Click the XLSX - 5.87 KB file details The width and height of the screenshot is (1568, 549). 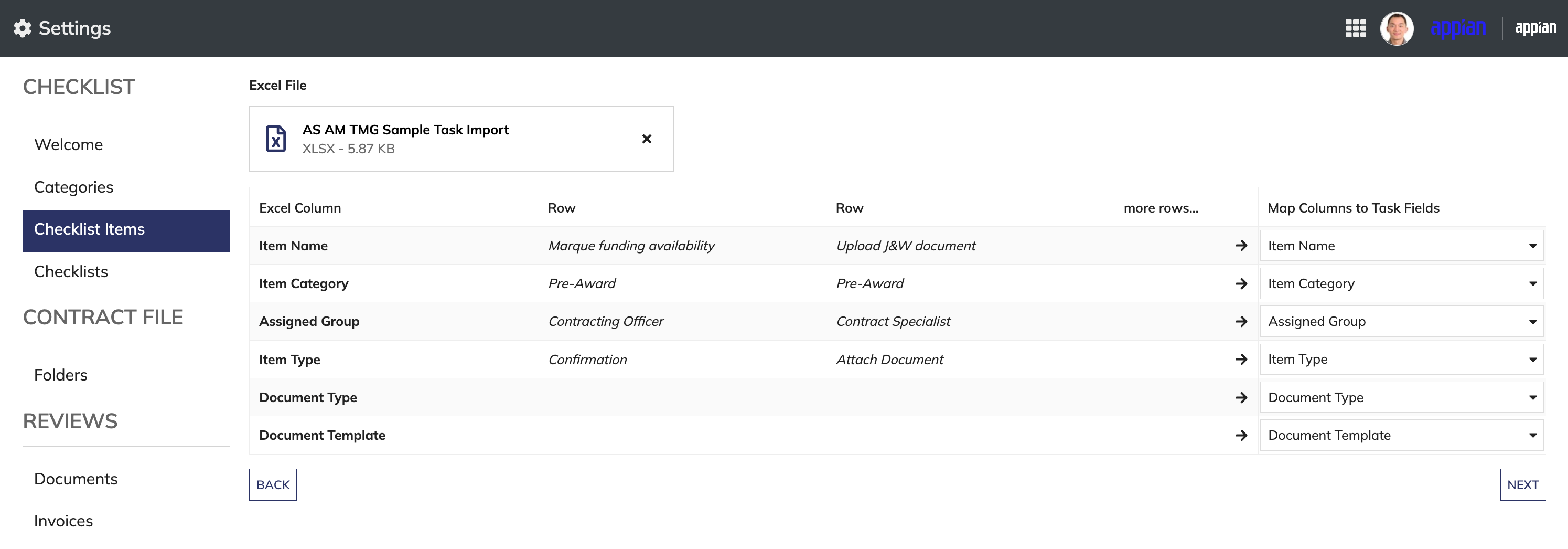pyautogui.click(x=348, y=149)
